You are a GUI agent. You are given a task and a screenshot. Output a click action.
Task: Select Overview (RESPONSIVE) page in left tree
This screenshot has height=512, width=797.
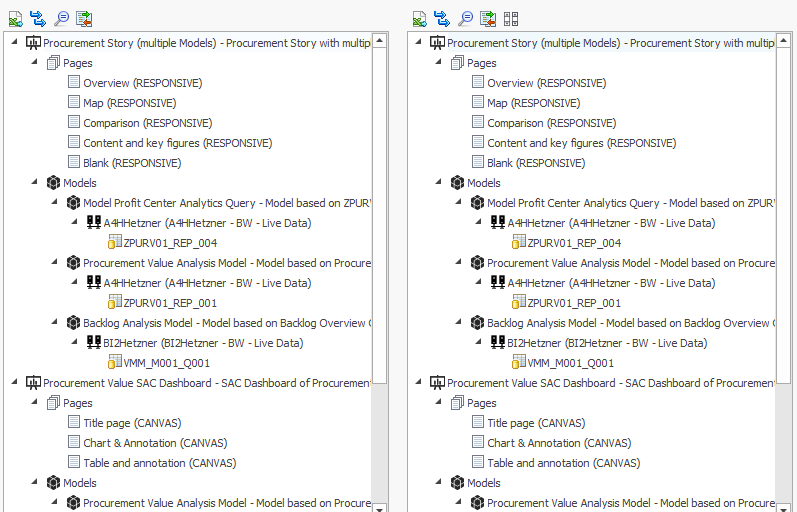click(x=142, y=83)
